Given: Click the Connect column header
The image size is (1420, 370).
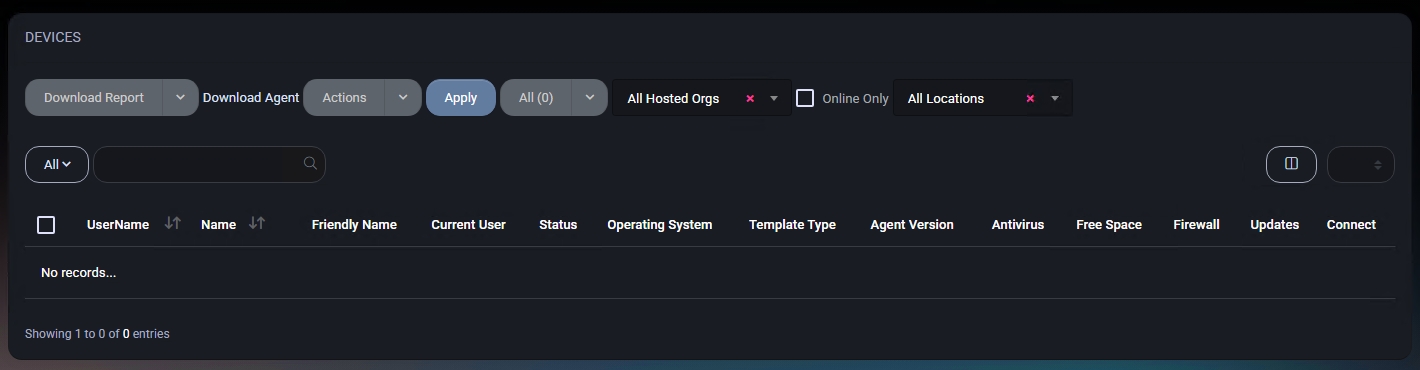Looking at the screenshot, I should [1351, 225].
